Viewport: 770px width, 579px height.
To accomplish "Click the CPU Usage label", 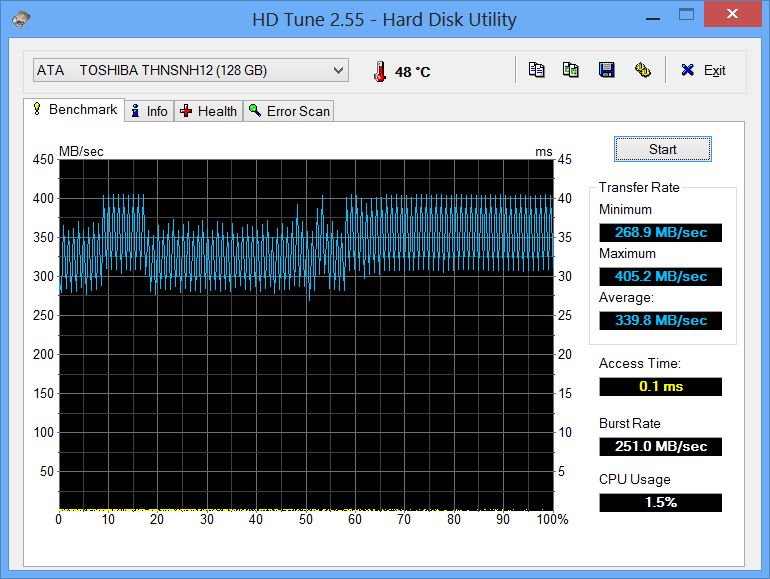I will (634, 479).
